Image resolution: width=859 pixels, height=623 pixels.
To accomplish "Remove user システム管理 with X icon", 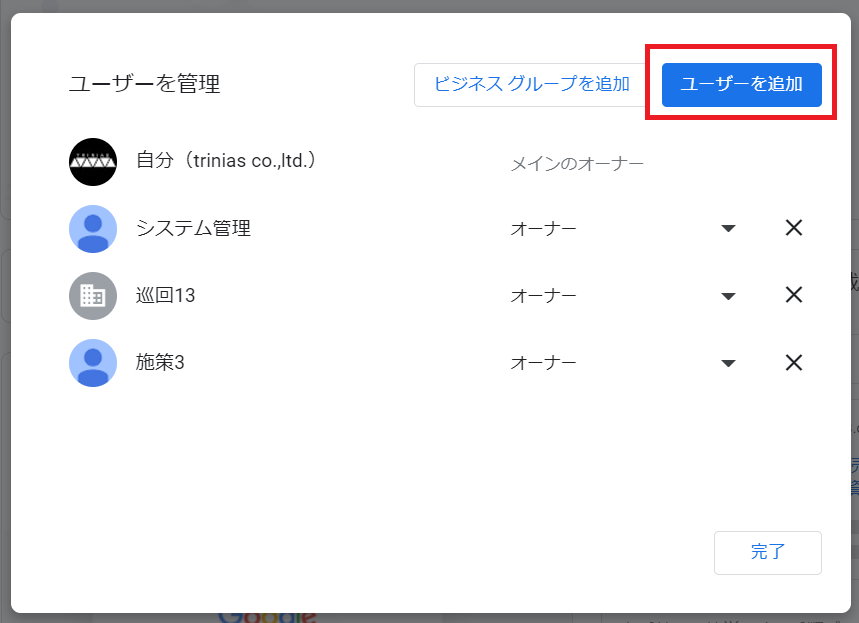I will 794,228.
